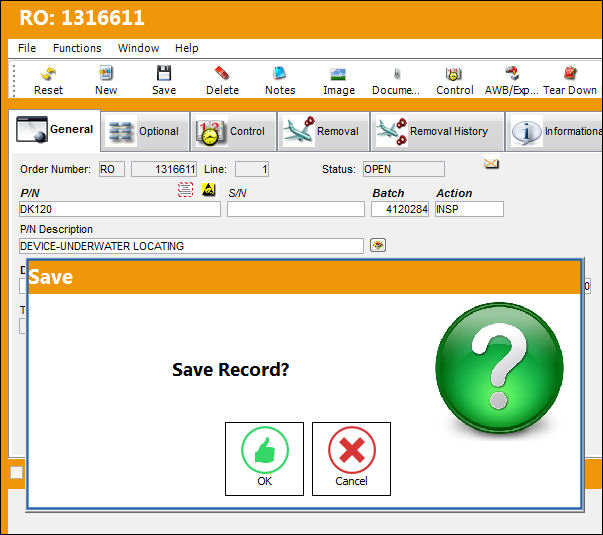Click the P/N Description text field
603x535 pixels.
click(191, 246)
